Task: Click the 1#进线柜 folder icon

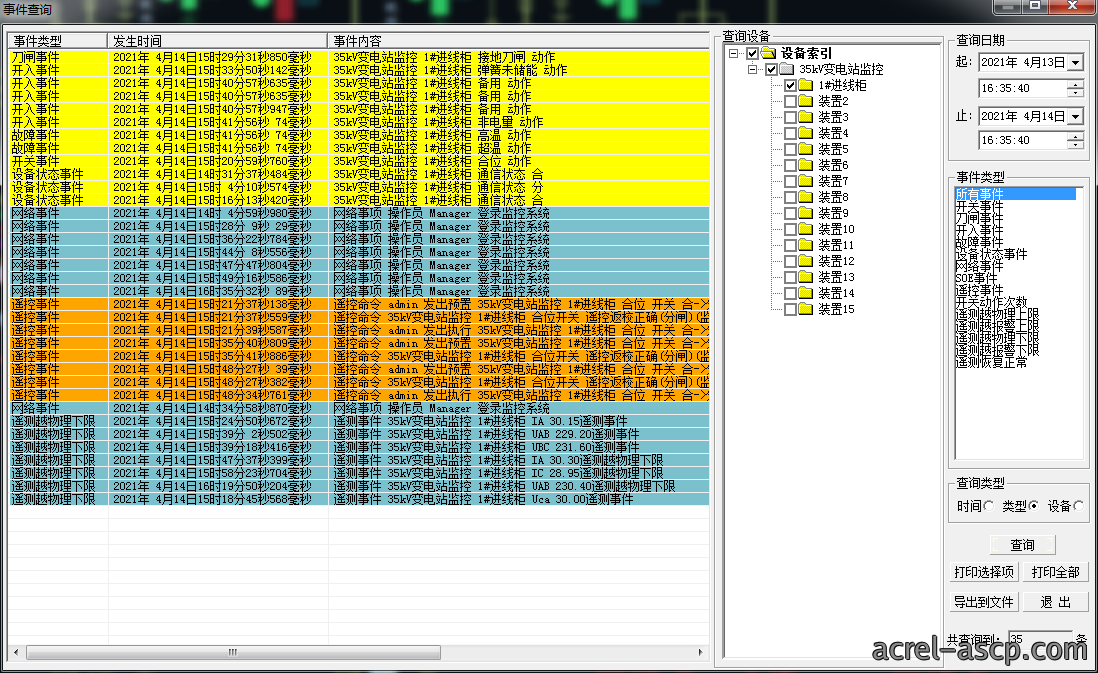Action: [806, 85]
